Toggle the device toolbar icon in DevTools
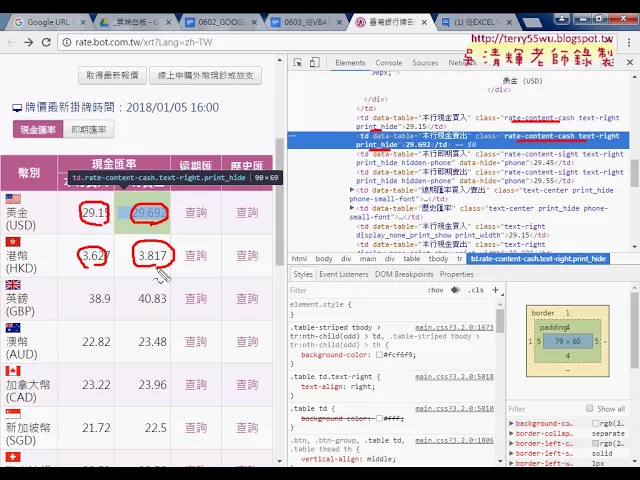Screen dimensions: 640x480 (x=314, y=62)
